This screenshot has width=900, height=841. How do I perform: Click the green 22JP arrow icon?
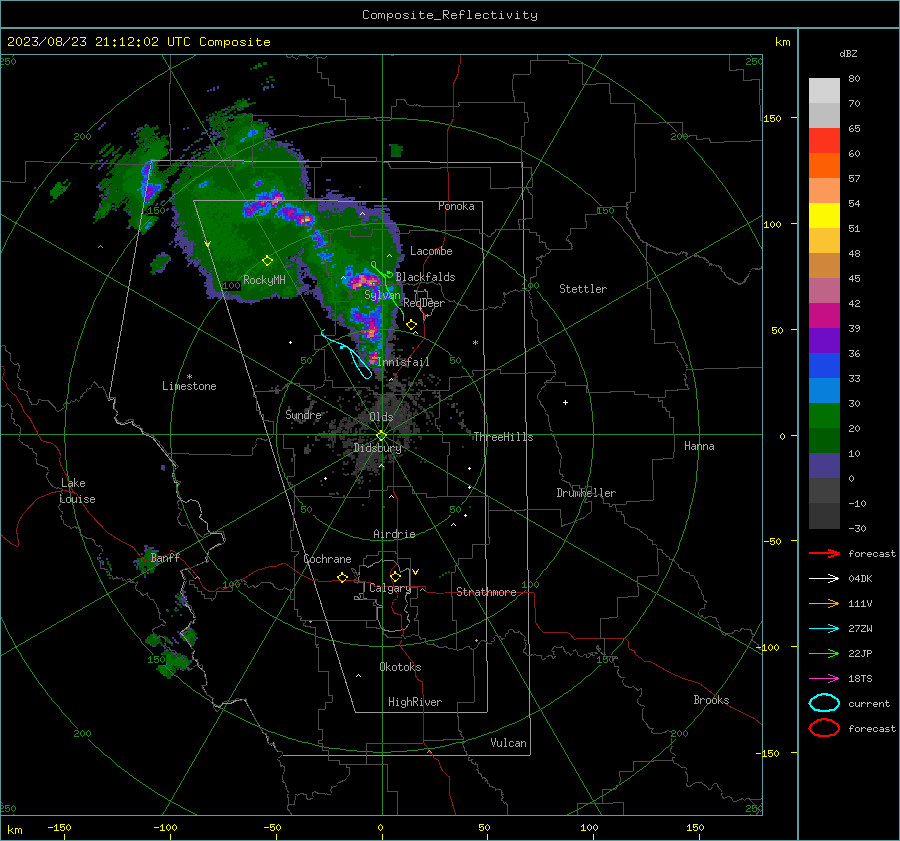824,653
